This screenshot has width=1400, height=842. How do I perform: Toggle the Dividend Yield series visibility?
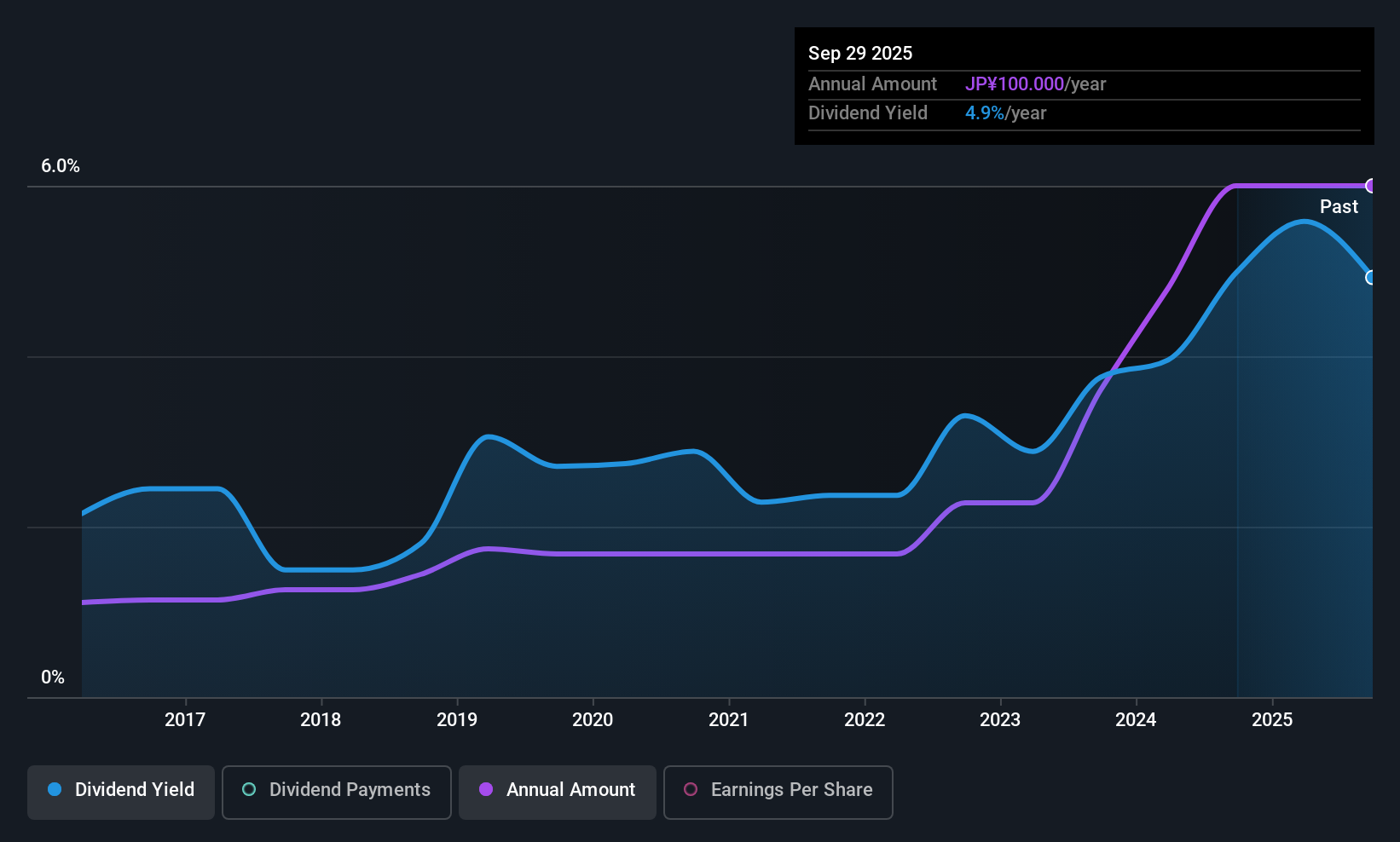click(x=120, y=792)
